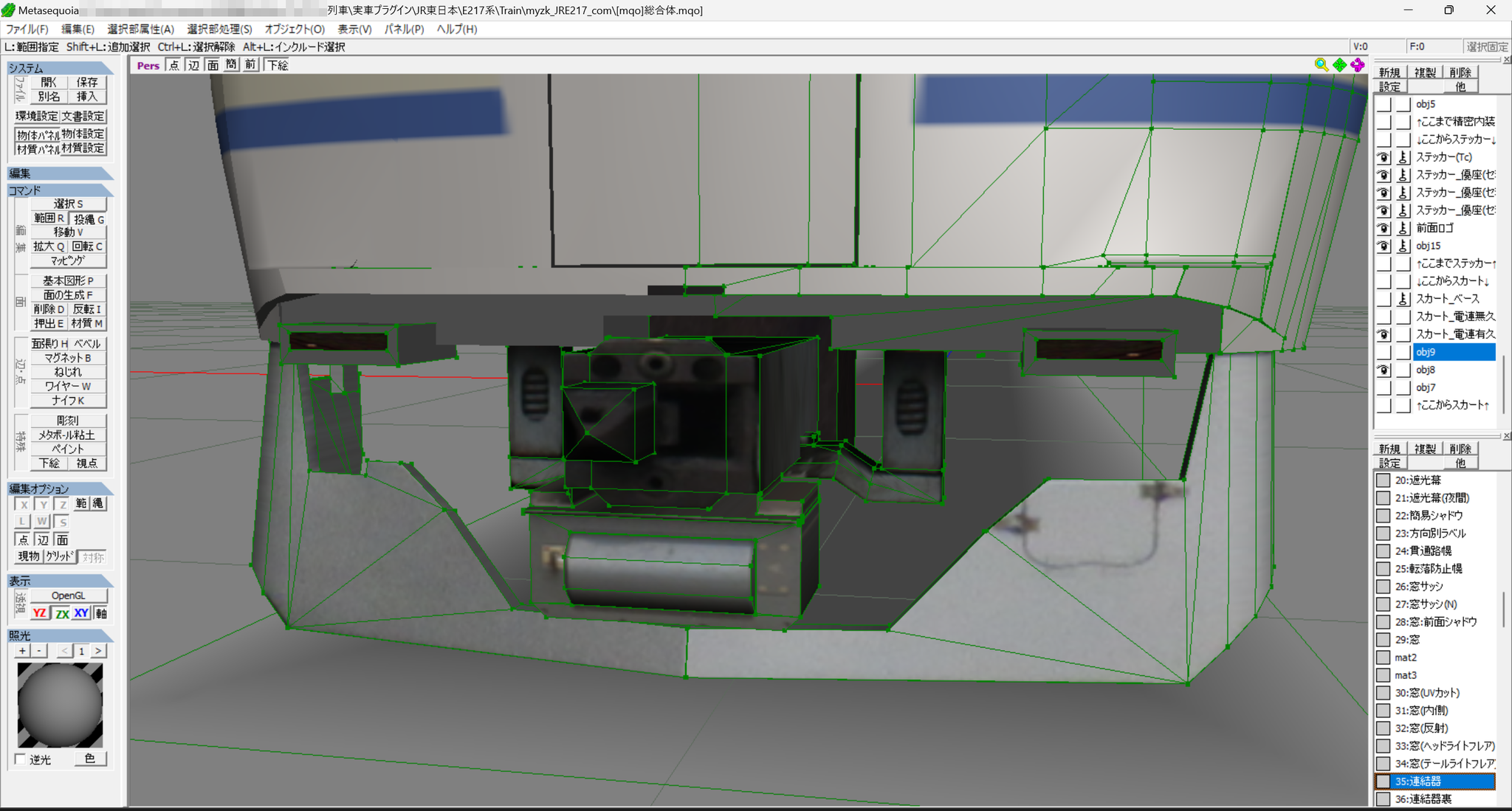Toggle 下絵 in the viewport header
Viewport: 1512px width, 811px height.
(x=278, y=65)
